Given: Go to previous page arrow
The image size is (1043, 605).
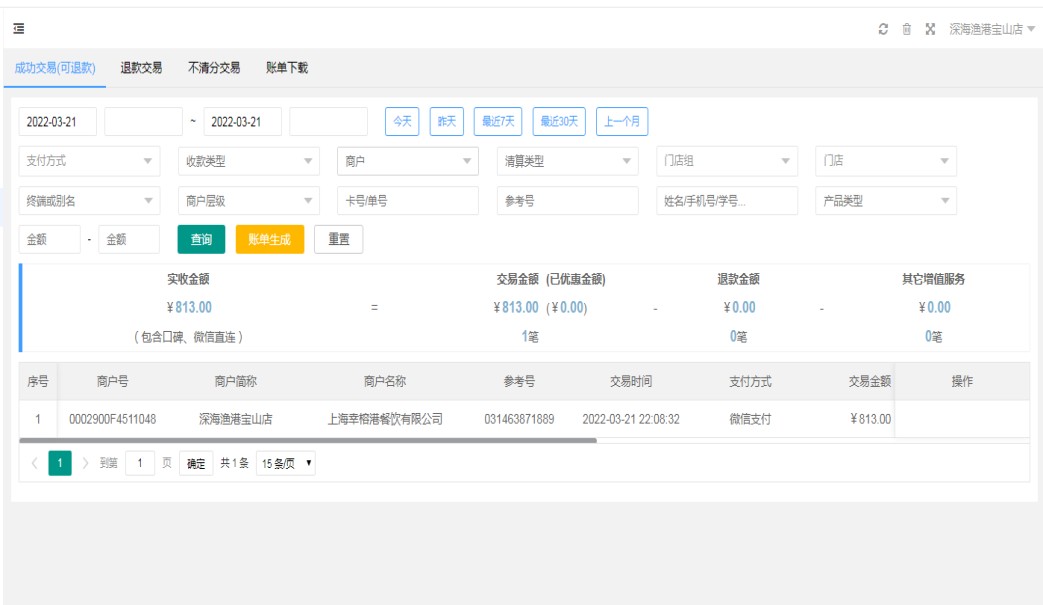Looking at the screenshot, I should tap(34, 464).
